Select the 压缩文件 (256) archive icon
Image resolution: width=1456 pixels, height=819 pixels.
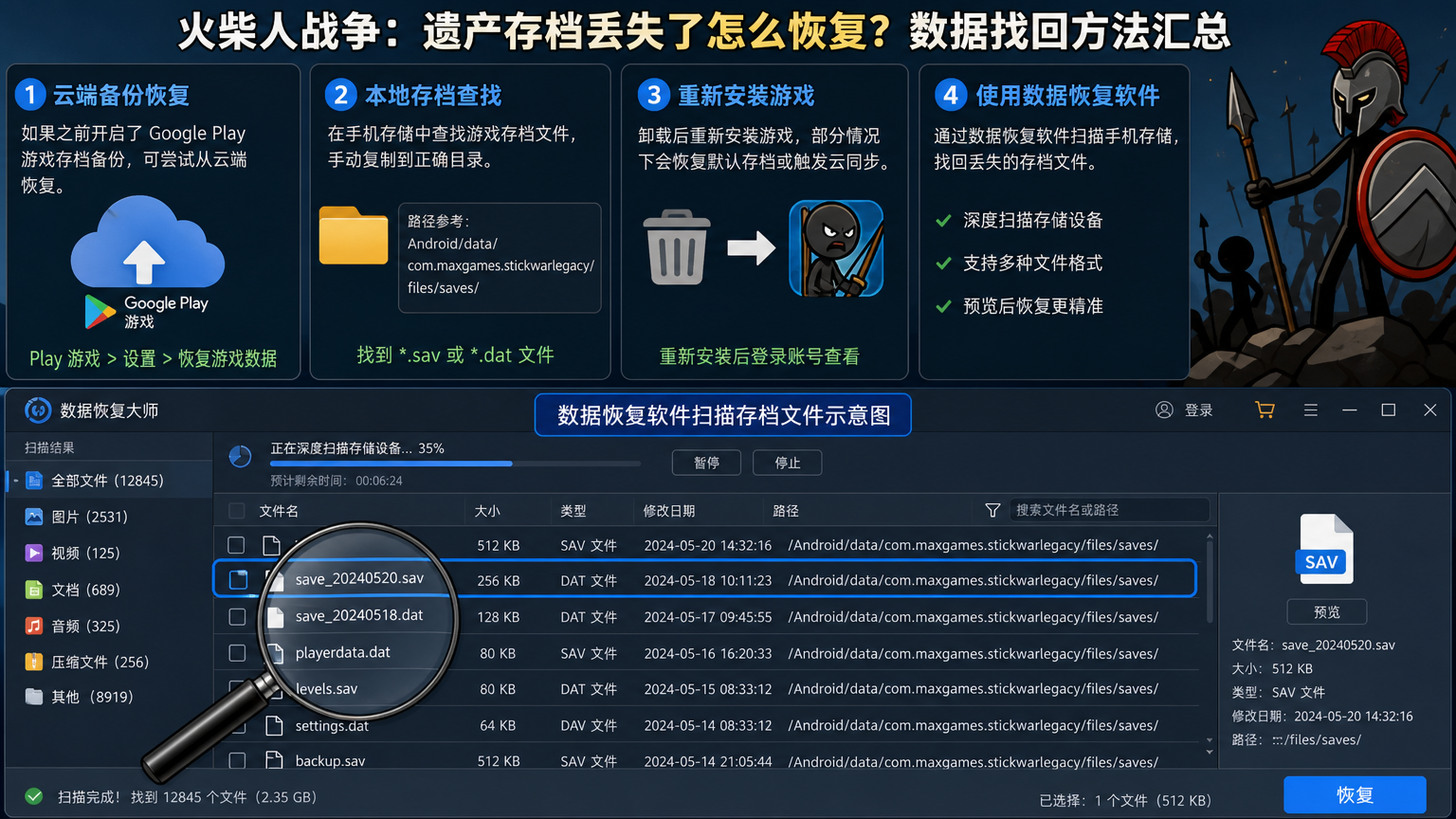pos(34,662)
